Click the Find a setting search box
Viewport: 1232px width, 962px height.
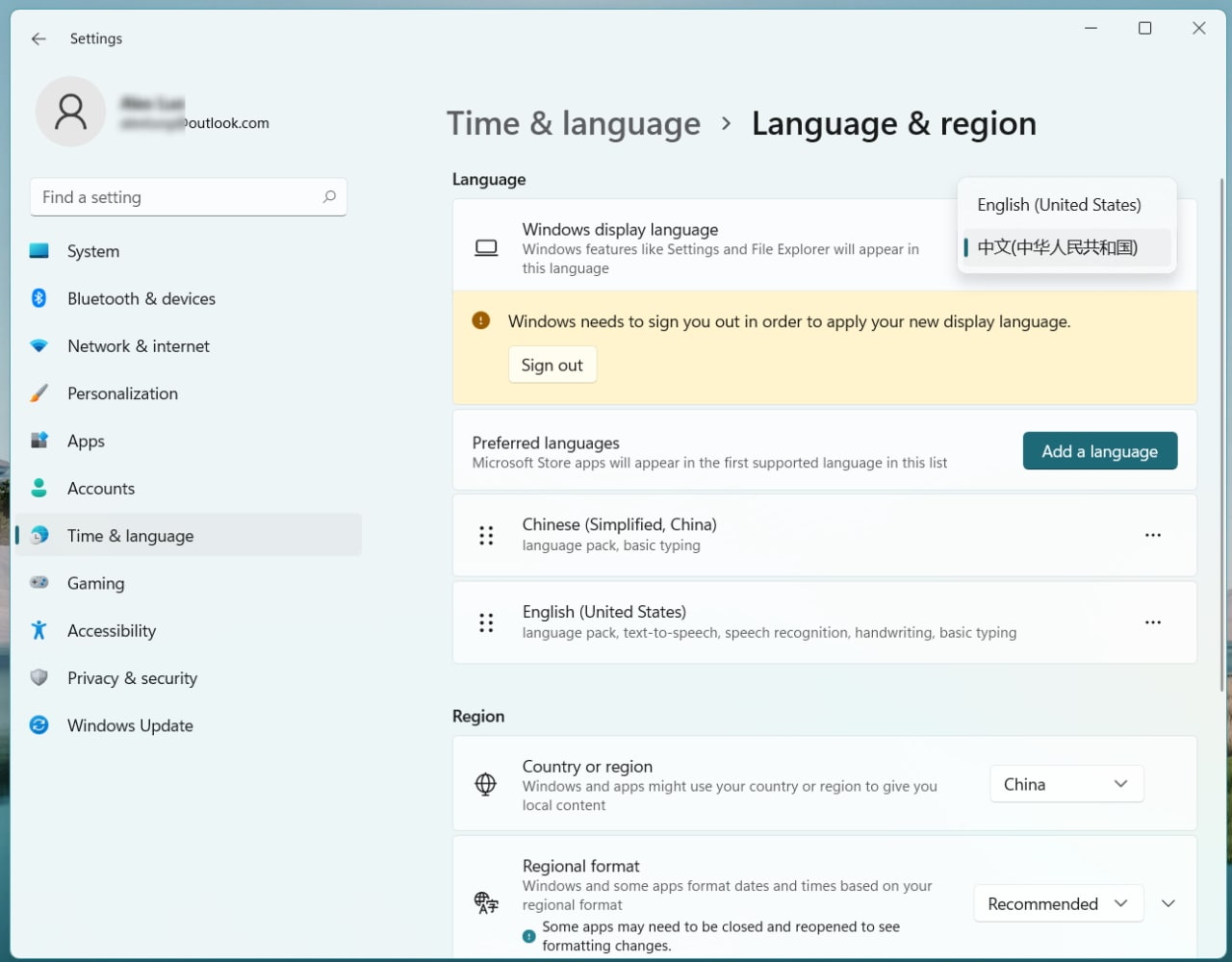(x=178, y=197)
